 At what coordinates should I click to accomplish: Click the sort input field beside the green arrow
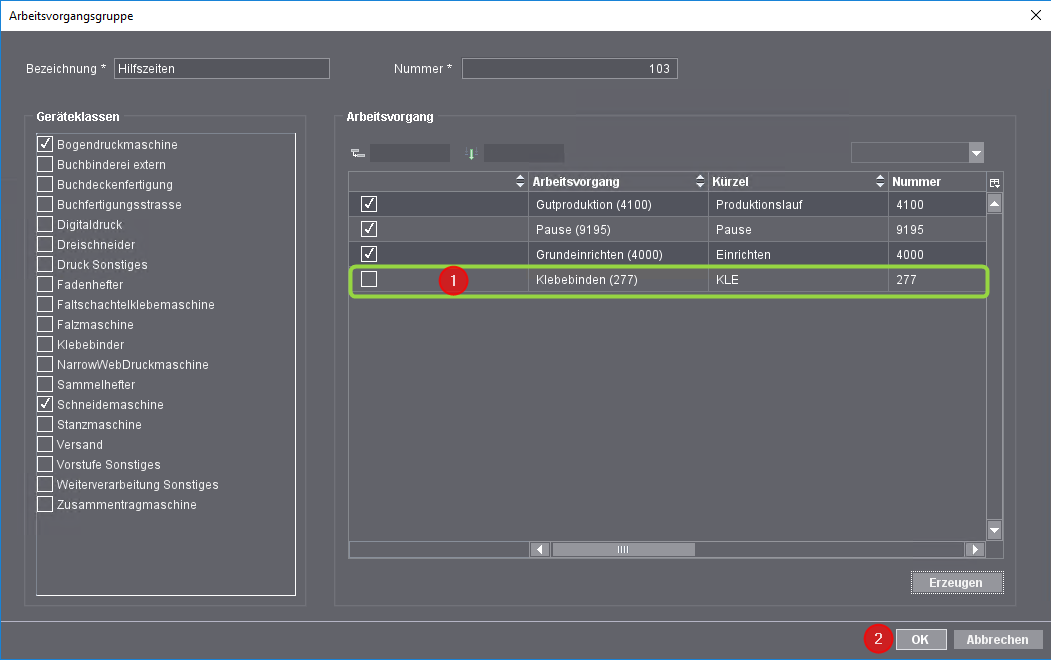click(x=523, y=153)
